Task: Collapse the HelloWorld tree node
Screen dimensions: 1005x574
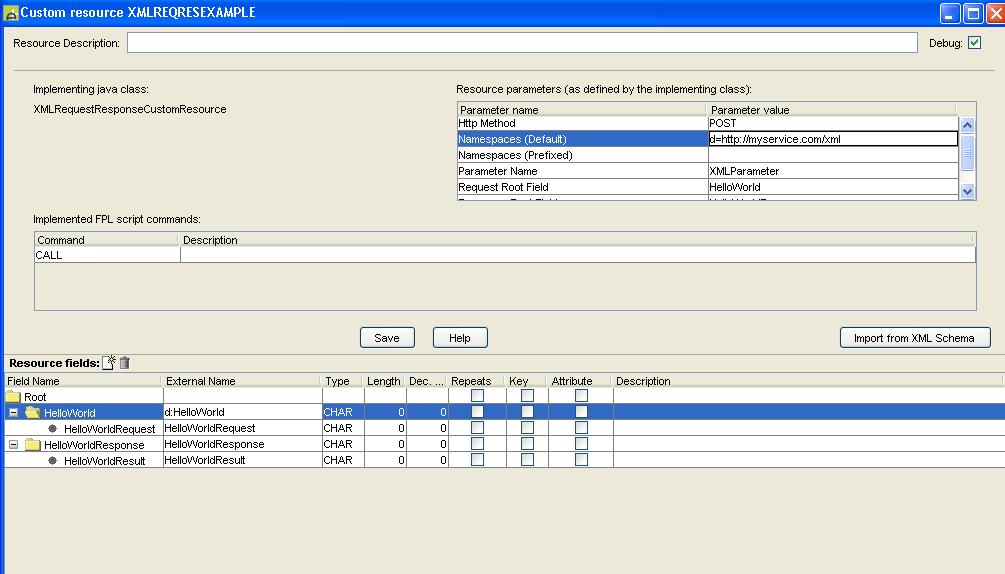Action: (13, 412)
